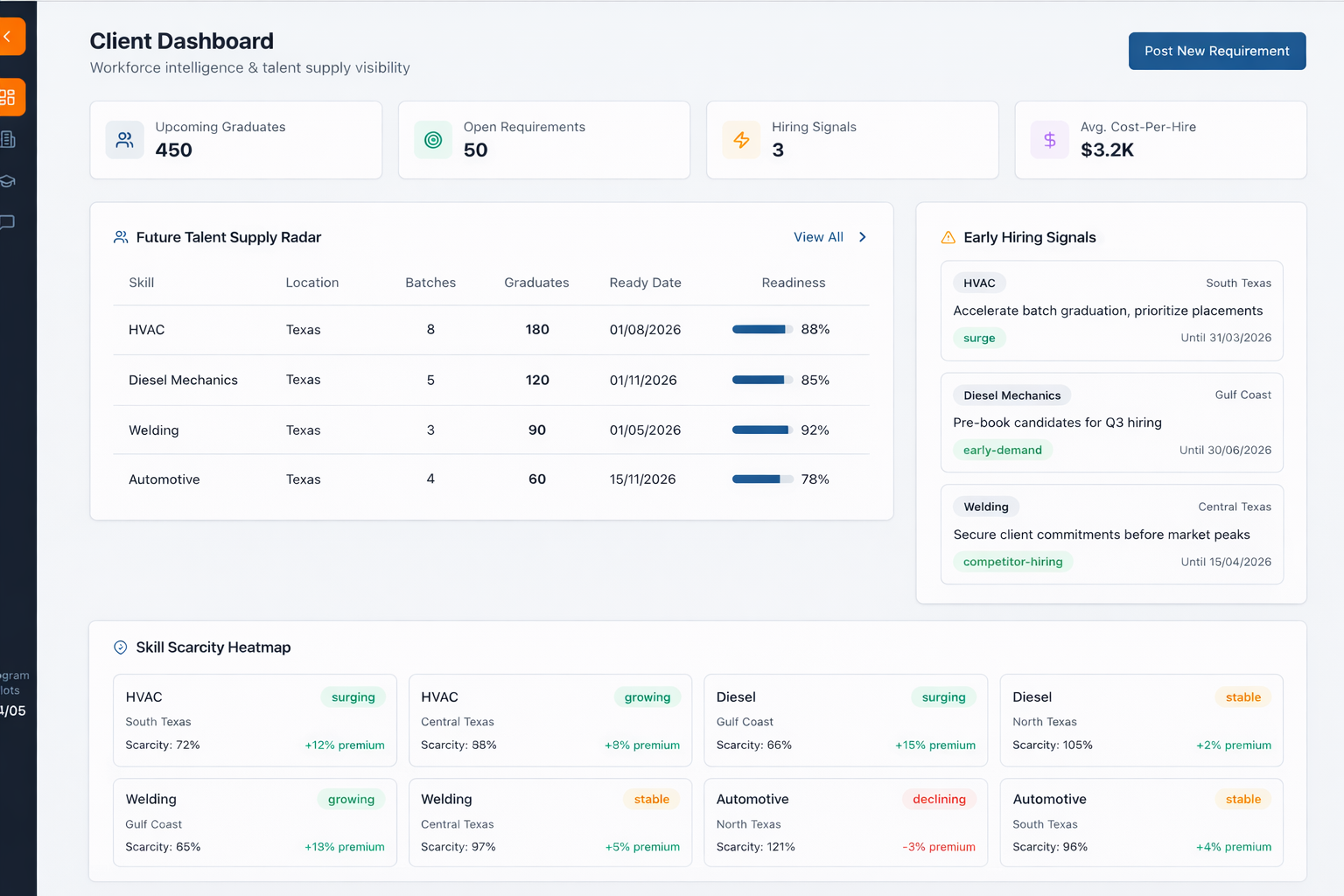Click the dollar icon on Avg. Cost-Per-Hire card

[x=1049, y=139]
